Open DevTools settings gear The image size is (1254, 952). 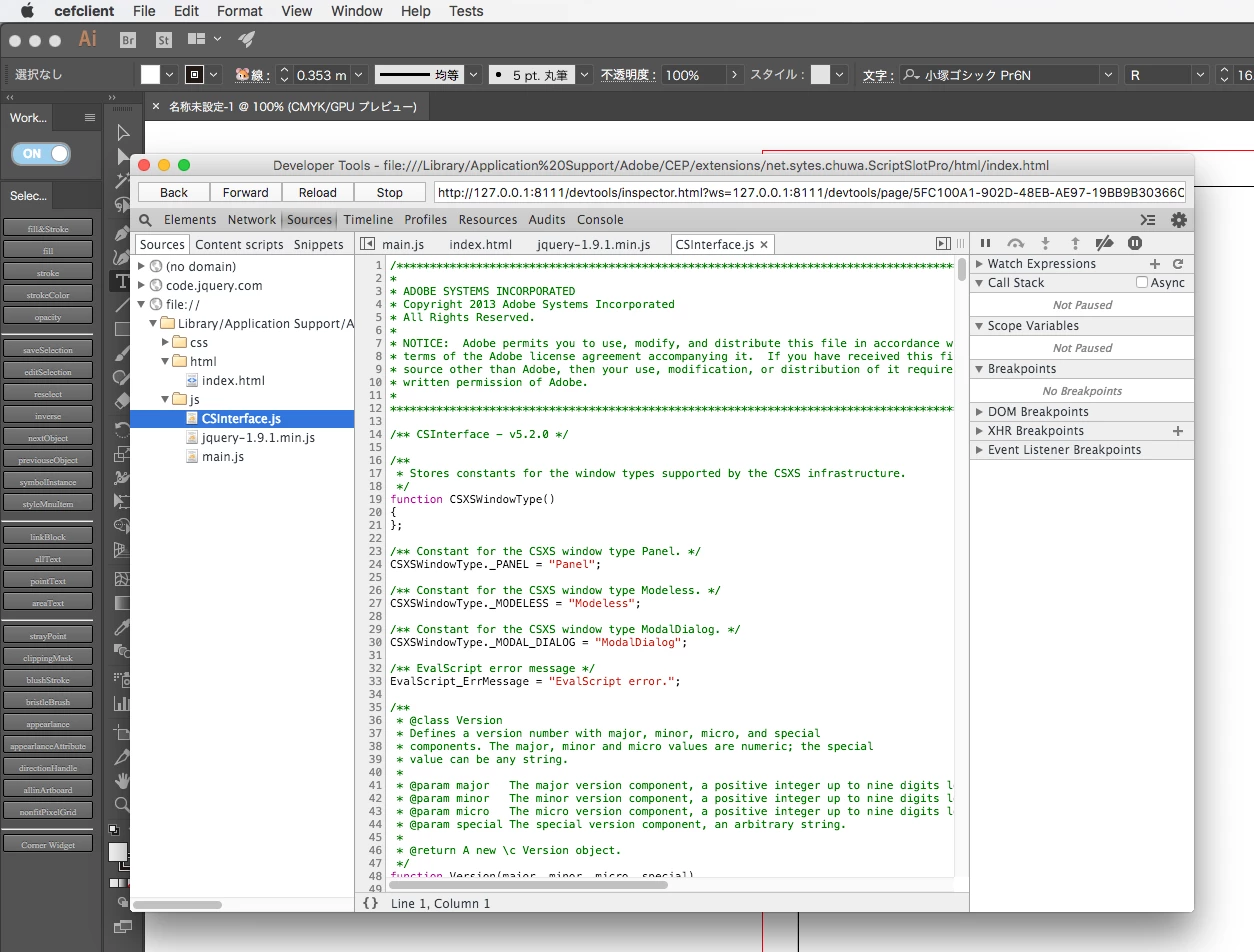[x=1179, y=220]
